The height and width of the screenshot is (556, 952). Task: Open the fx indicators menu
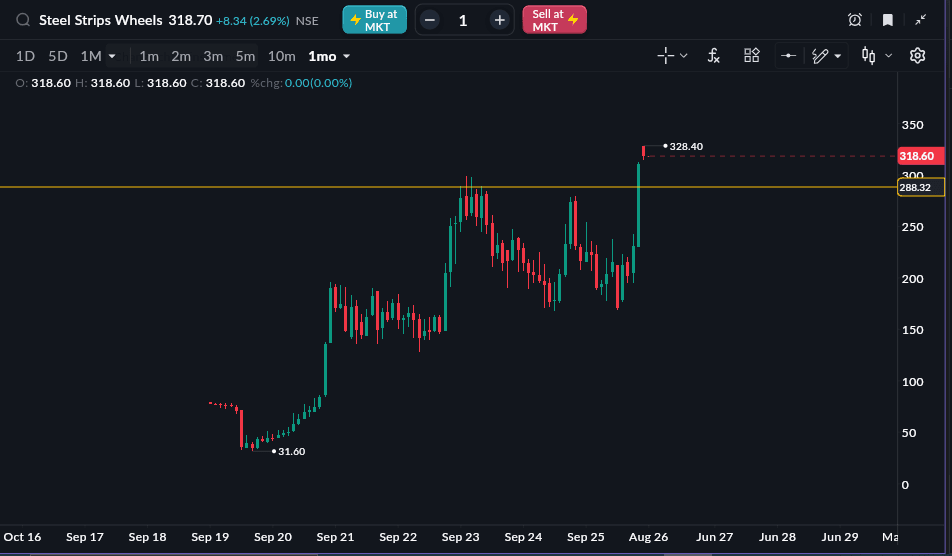point(713,56)
